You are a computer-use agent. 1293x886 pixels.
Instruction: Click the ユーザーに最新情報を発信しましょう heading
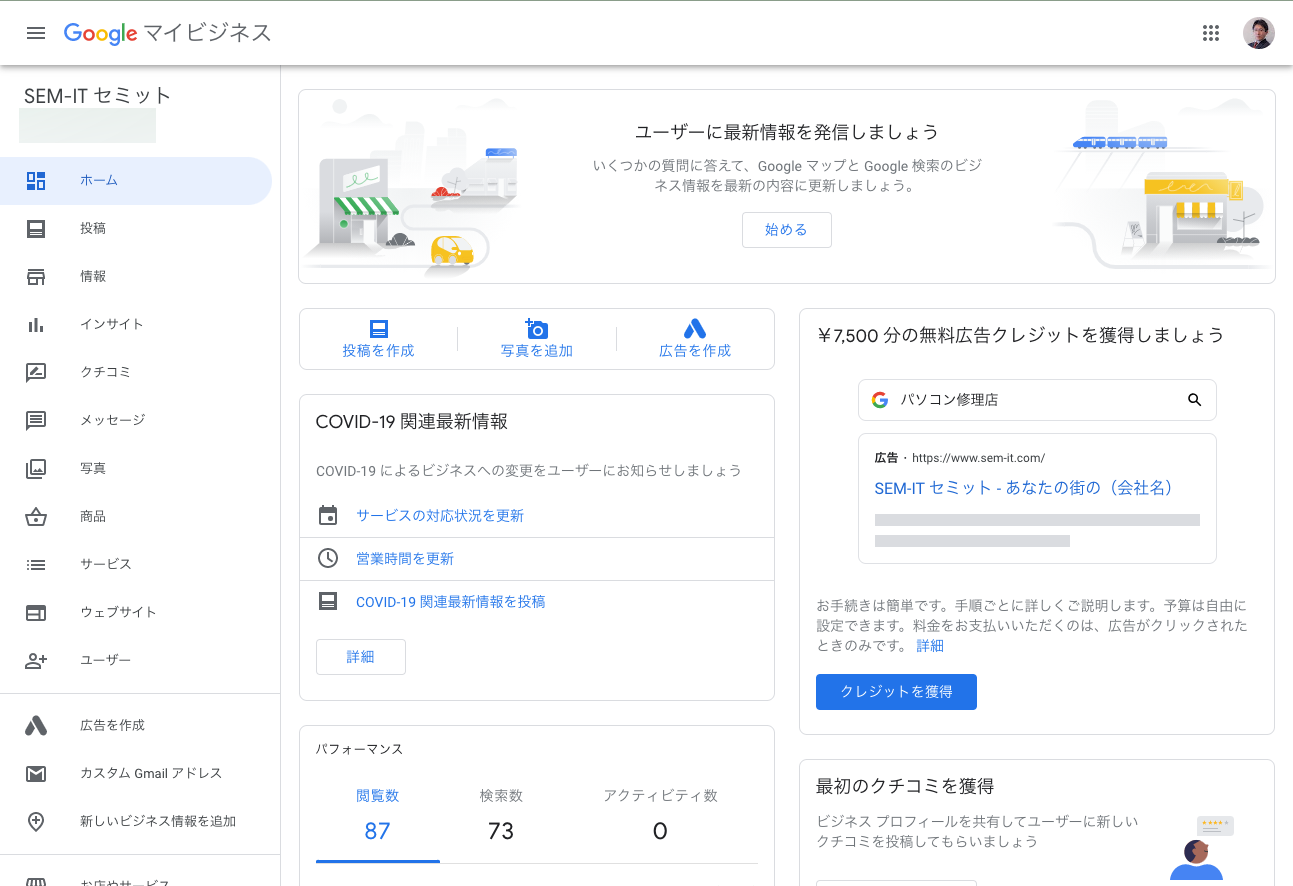coord(787,132)
